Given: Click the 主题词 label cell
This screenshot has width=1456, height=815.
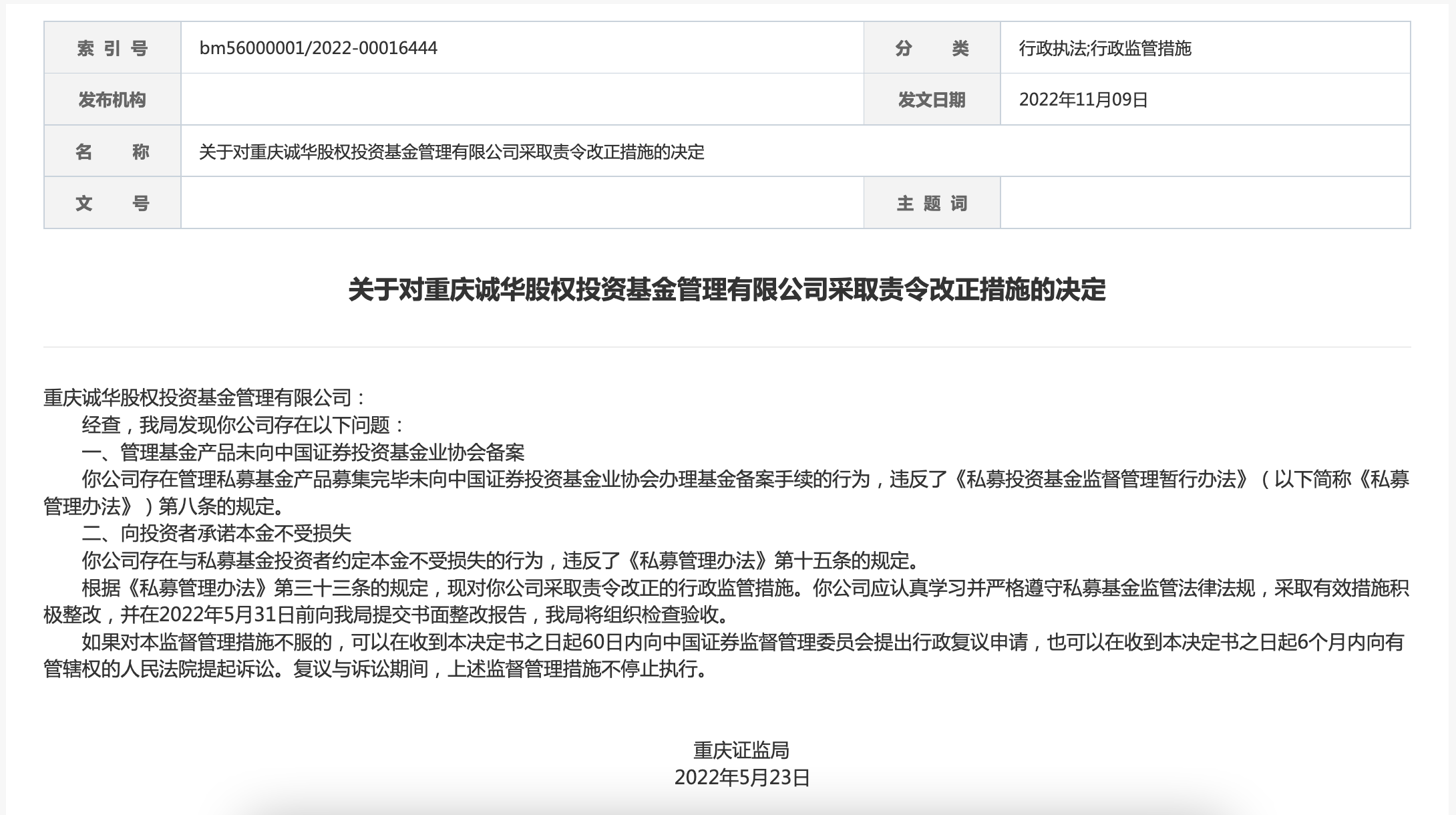Looking at the screenshot, I should point(932,203).
